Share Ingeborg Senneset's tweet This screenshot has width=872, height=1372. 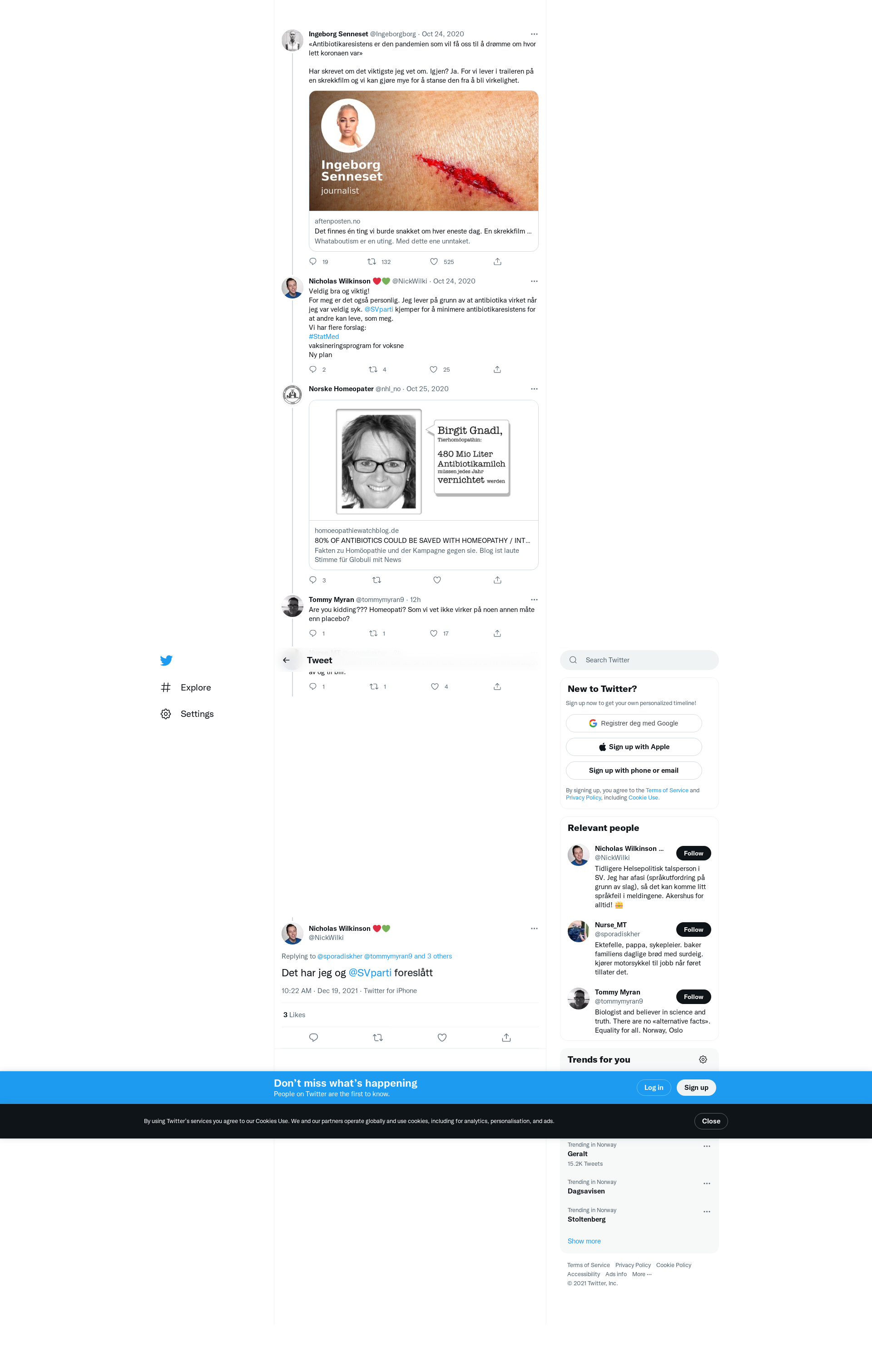497,262
